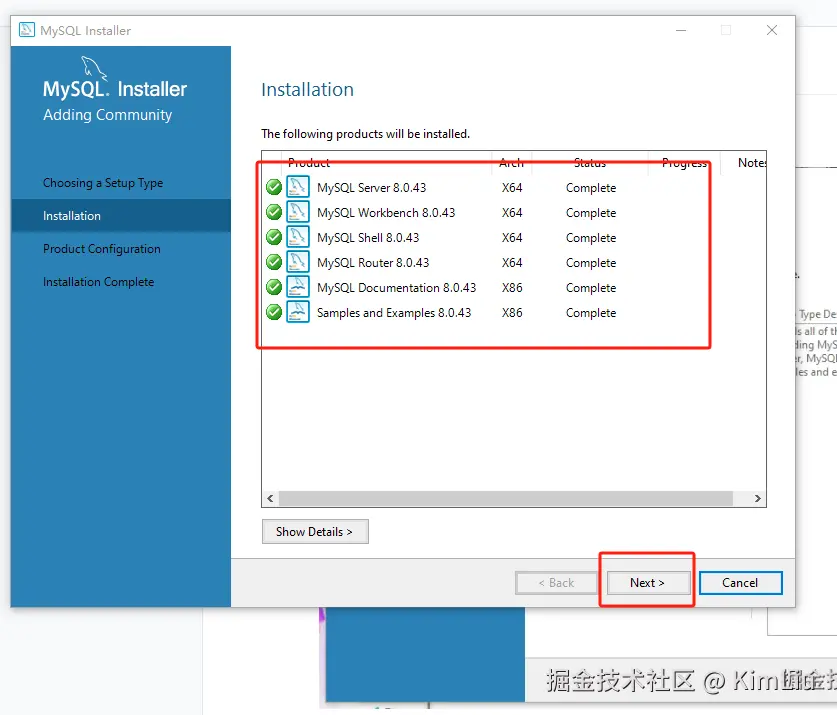Minimize the MySQL Installer window
Image resolution: width=837 pixels, height=715 pixels.
point(681,30)
